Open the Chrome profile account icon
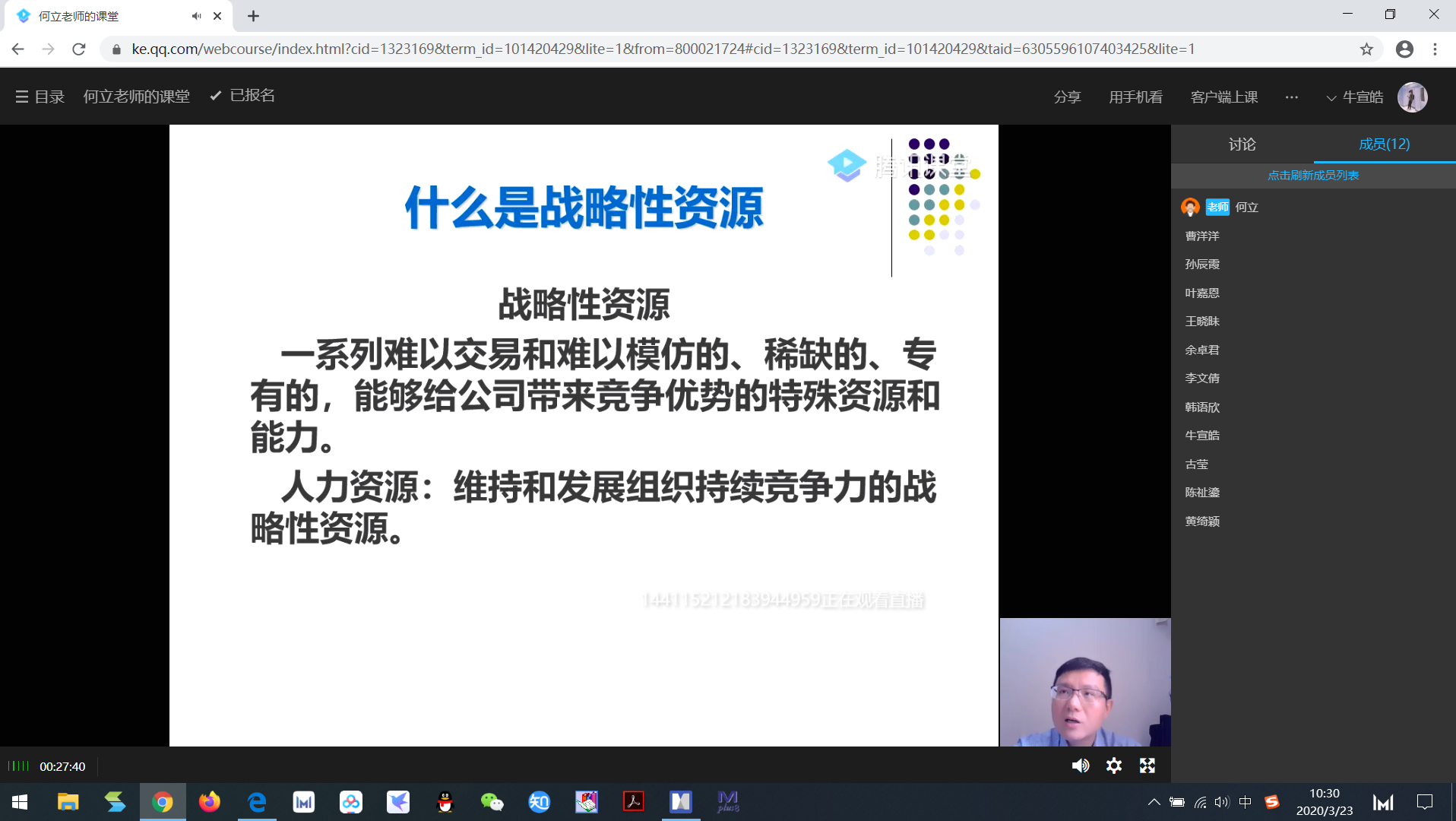1456x821 pixels. 1404,49
